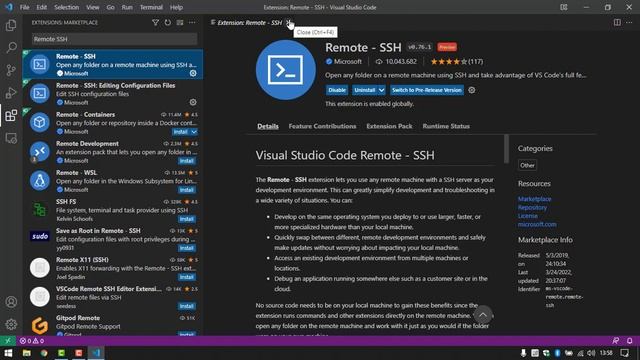
Task: Click the Remote - SSH large extension logo
Action: click(286, 70)
